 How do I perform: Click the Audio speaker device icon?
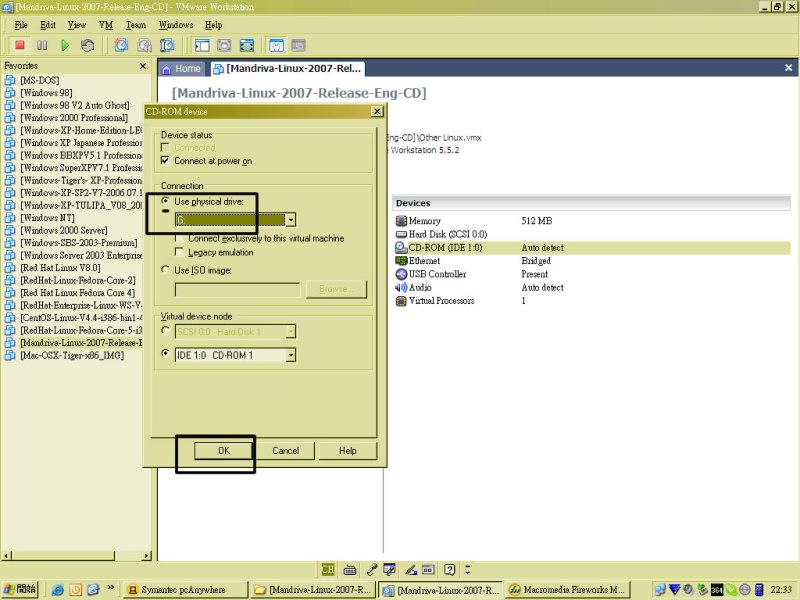pos(401,287)
